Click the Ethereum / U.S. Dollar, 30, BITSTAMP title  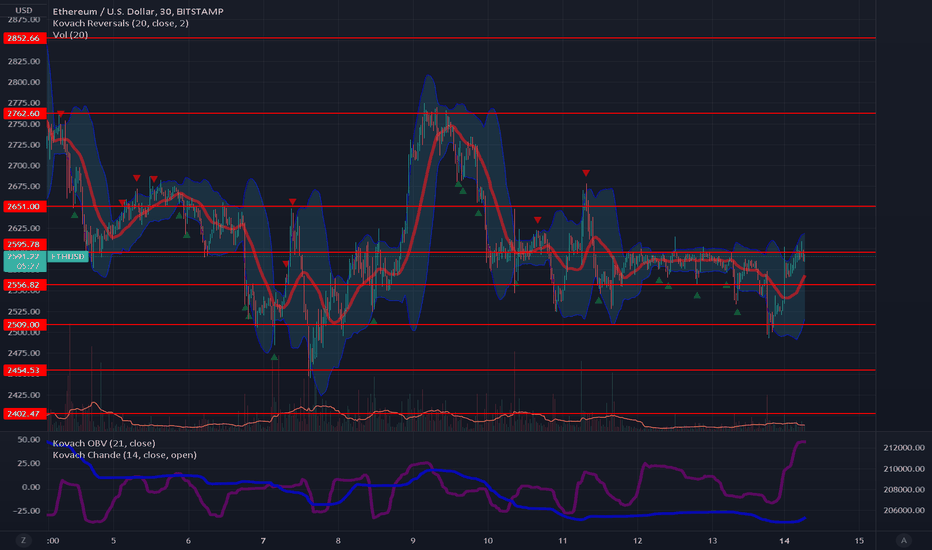coord(138,11)
